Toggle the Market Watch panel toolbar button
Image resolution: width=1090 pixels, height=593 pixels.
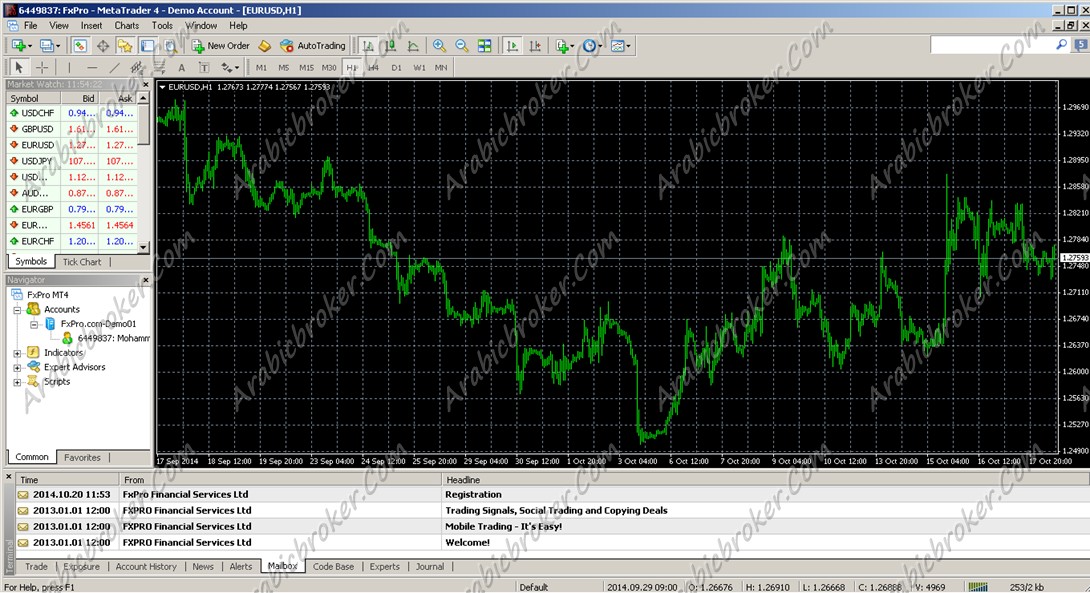[80, 46]
